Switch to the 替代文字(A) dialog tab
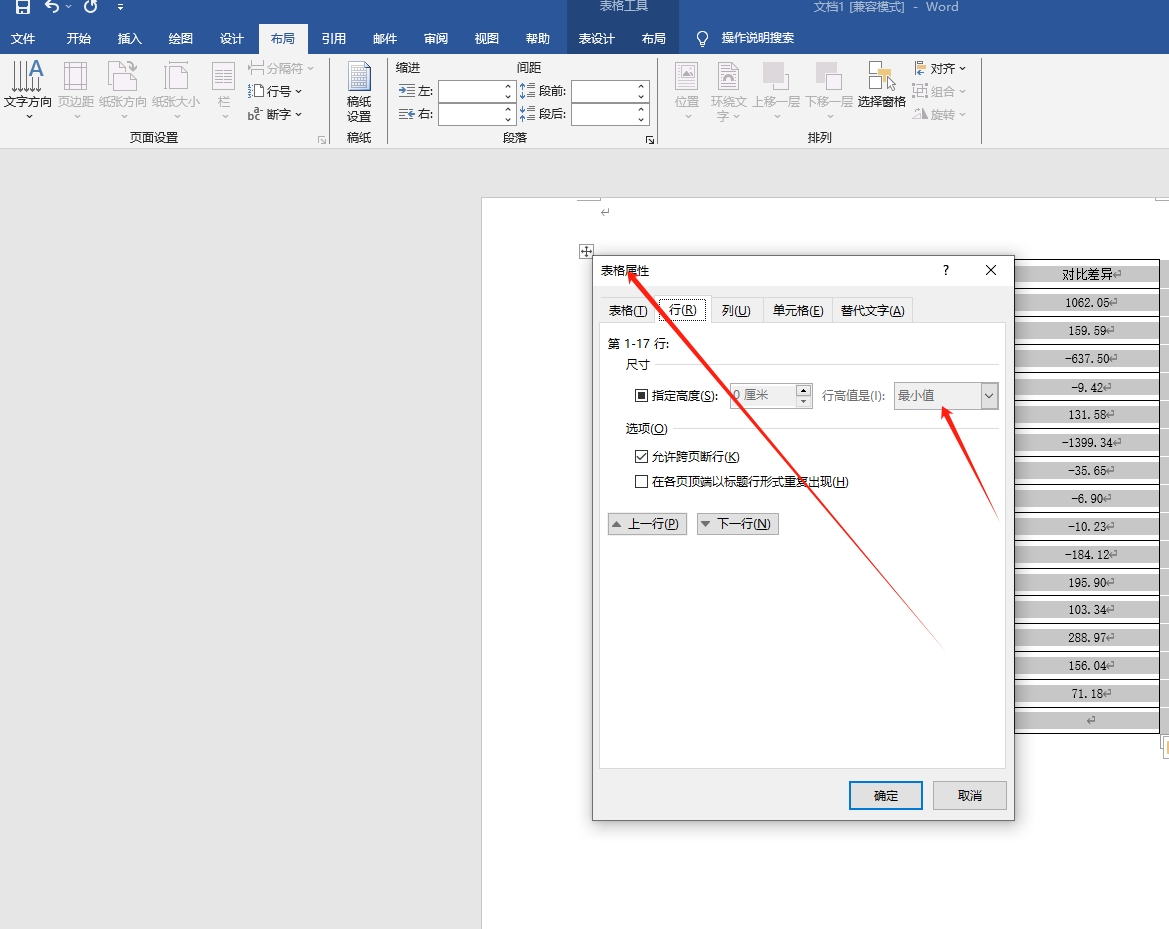The width and height of the screenshot is (1169, 929). 872,310
